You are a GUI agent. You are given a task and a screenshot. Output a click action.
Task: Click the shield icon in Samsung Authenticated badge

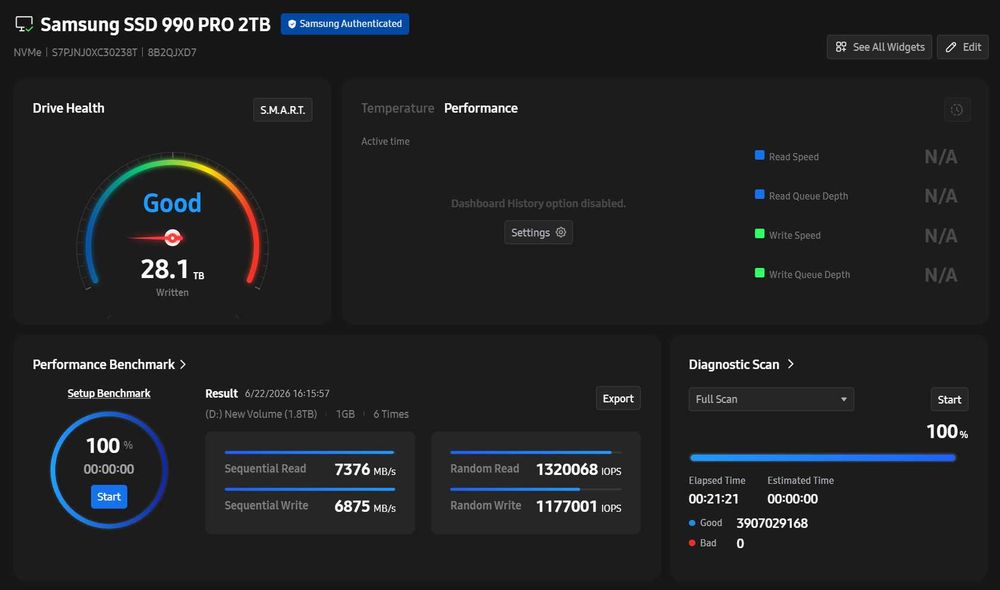click(x=292, y=24)
